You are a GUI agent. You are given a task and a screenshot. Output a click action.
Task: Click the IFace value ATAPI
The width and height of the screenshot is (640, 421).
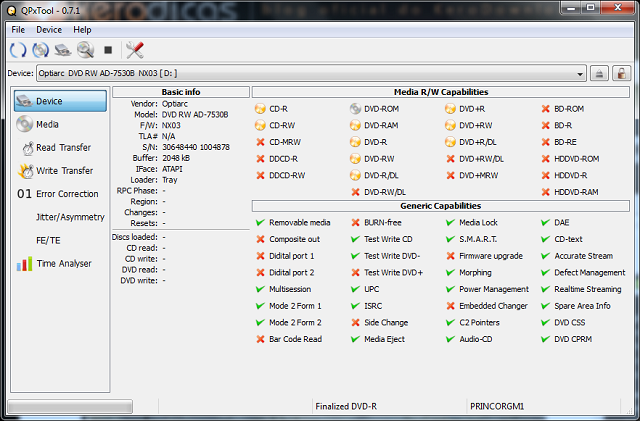click(x=172, y=169)
